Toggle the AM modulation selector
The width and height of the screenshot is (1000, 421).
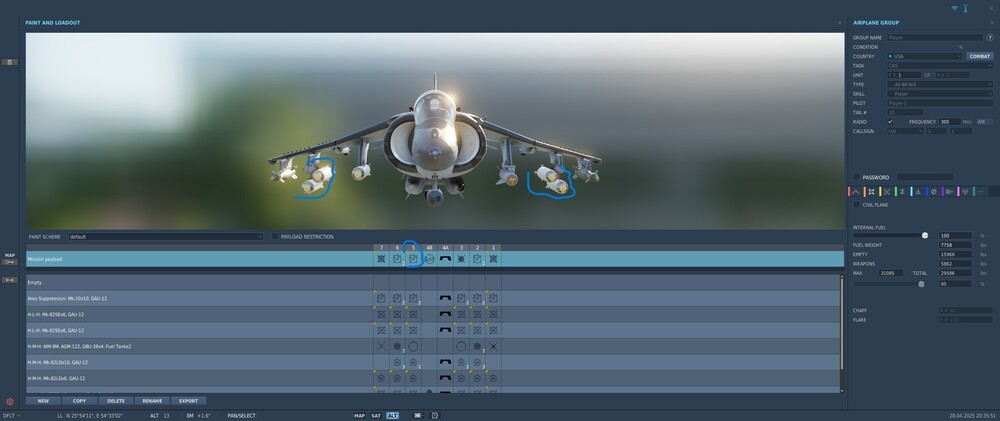984,122
